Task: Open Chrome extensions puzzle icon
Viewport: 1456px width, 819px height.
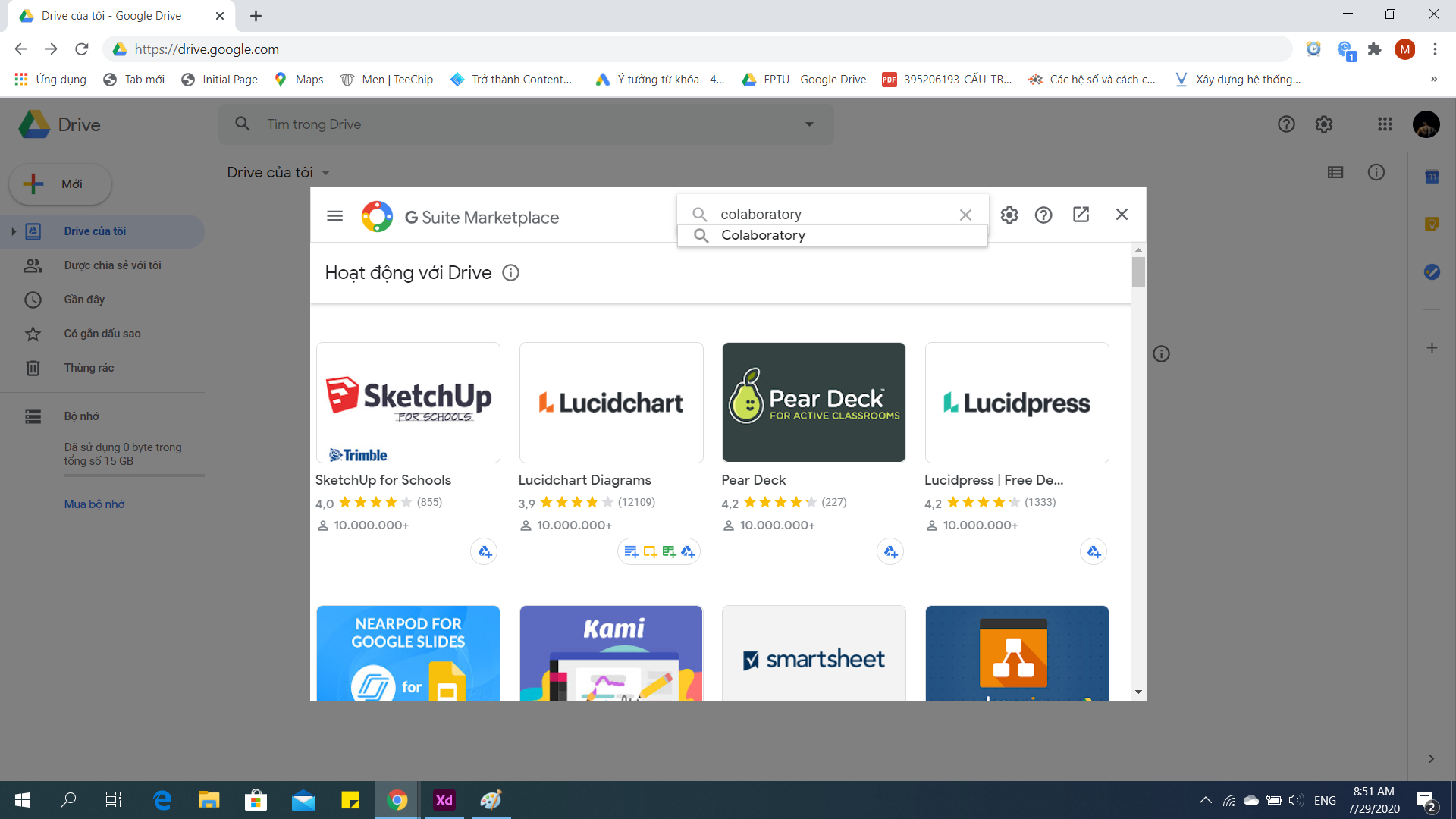Action: click(1374, 49)
